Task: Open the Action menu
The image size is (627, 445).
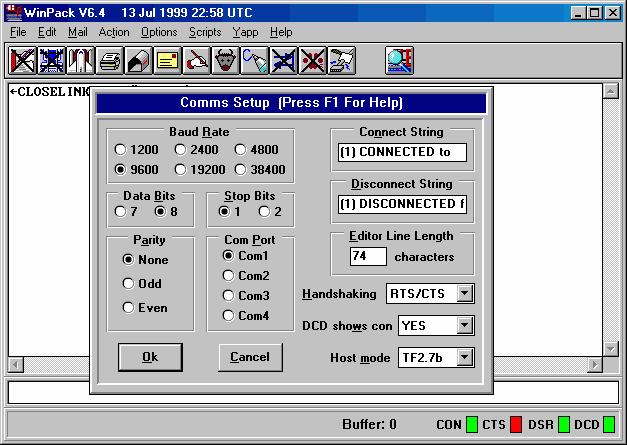Action: click(114, 32)
